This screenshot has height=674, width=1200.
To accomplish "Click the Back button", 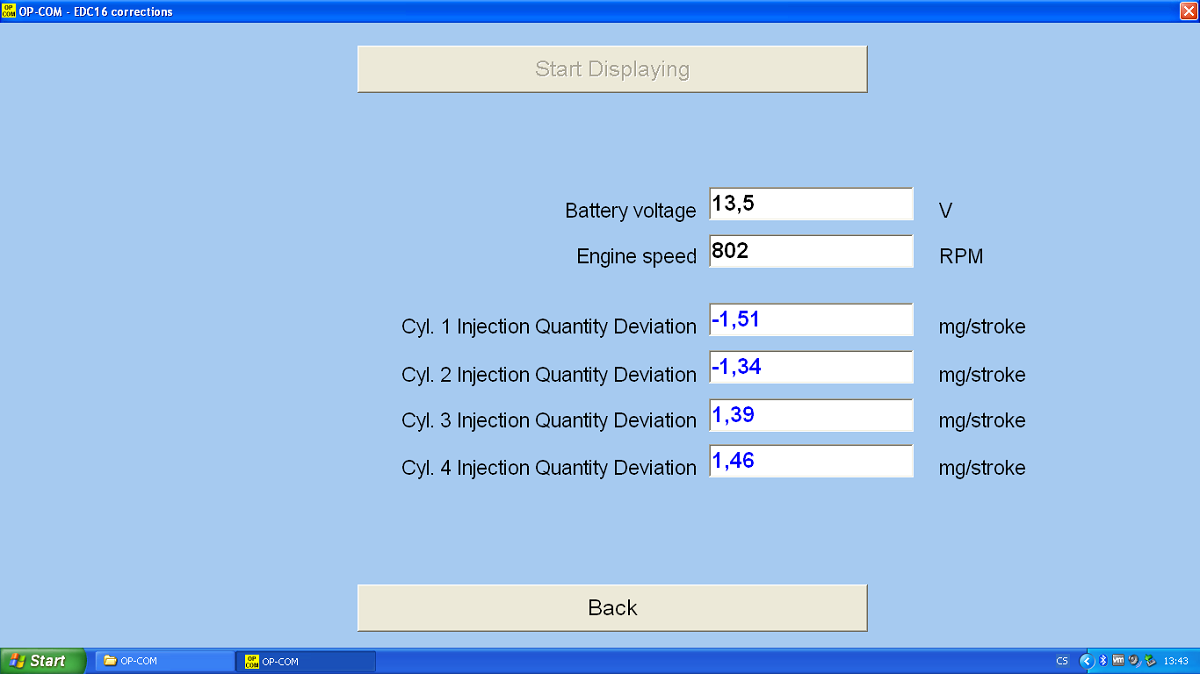I will point(612,608).
